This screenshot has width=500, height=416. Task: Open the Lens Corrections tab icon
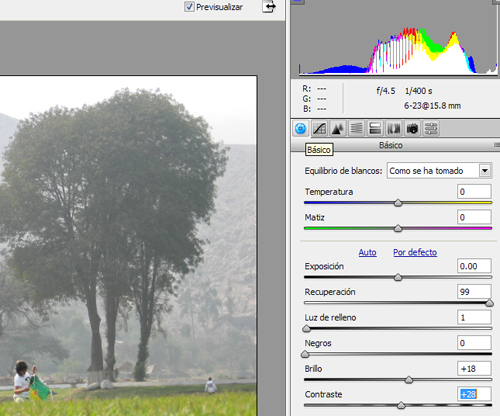click(394, 129)
